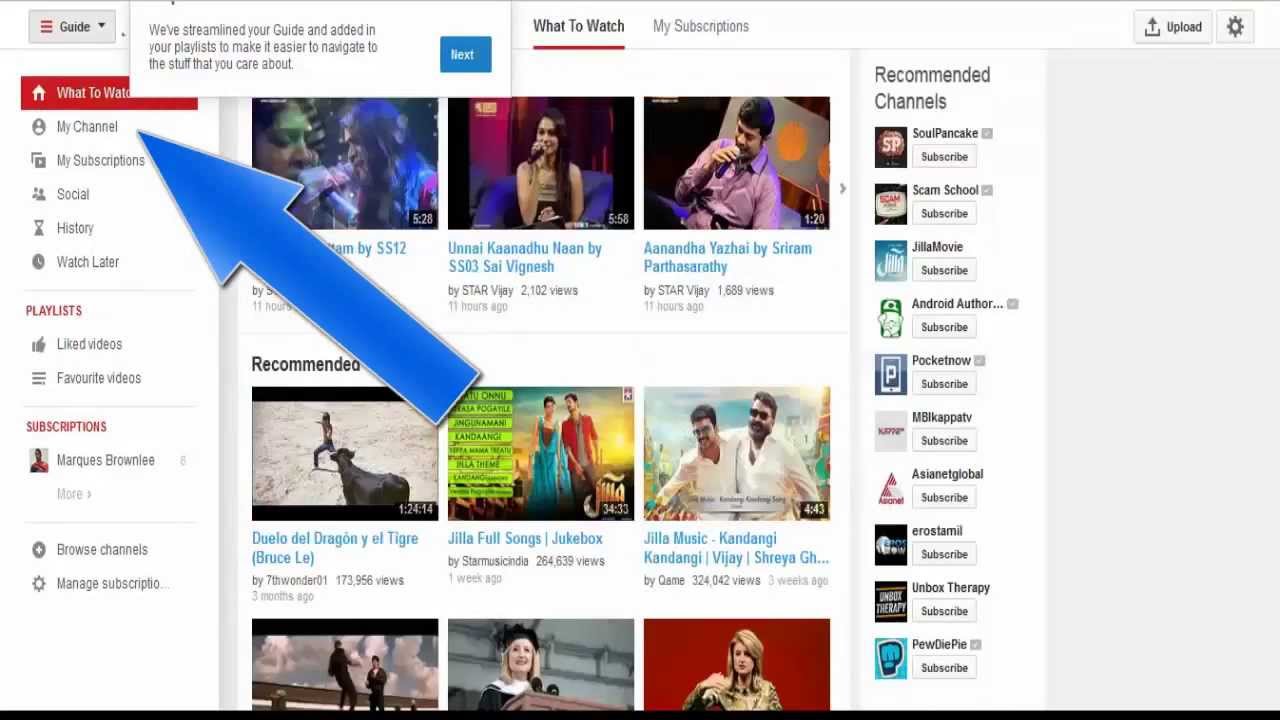
Task: Click the next arrow beside the video row
Action: pyautogui.click(x=842, y=188)
